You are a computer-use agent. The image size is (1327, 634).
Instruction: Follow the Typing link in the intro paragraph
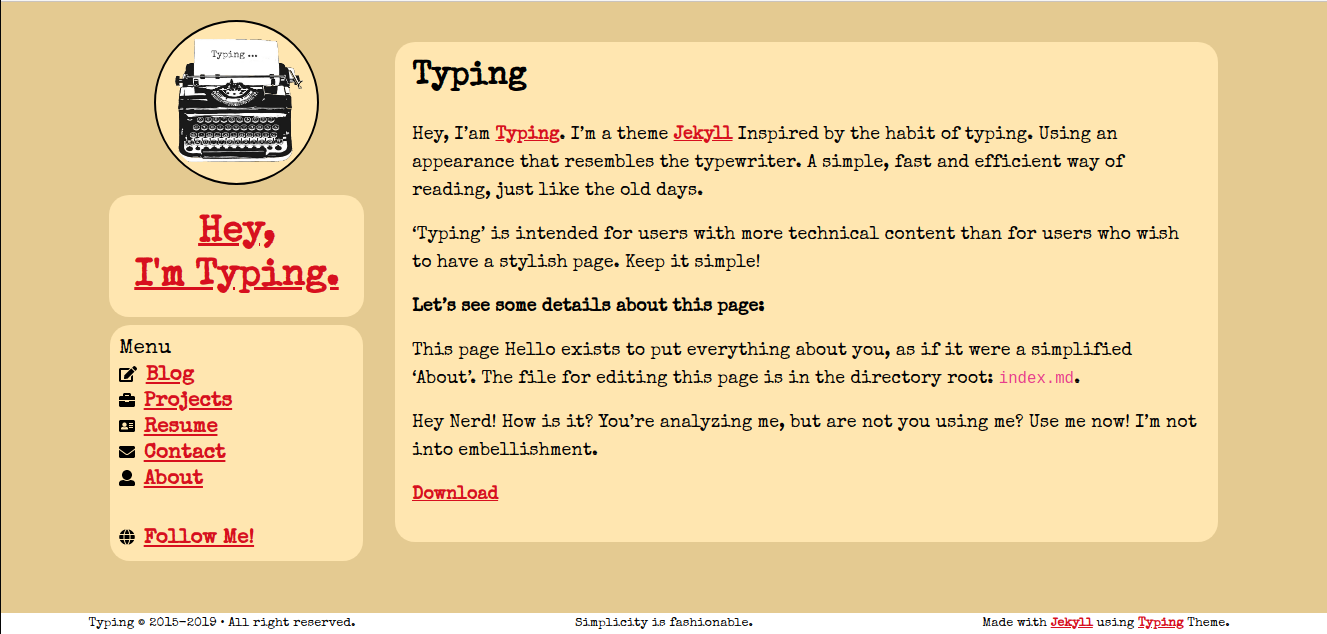(528, 133)
